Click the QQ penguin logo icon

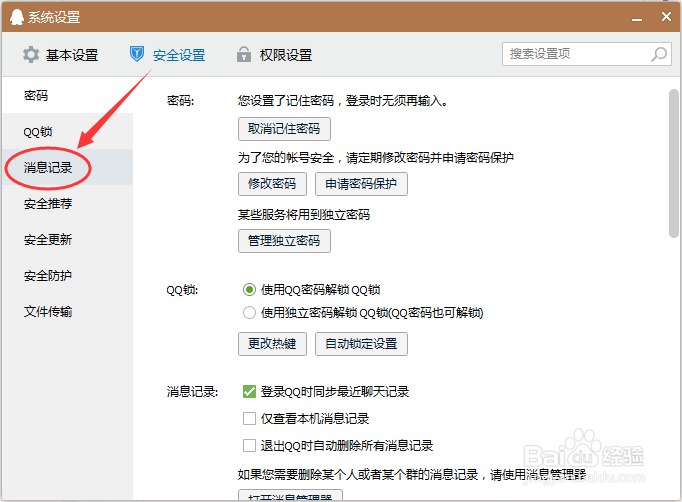(x=17, y=17)
